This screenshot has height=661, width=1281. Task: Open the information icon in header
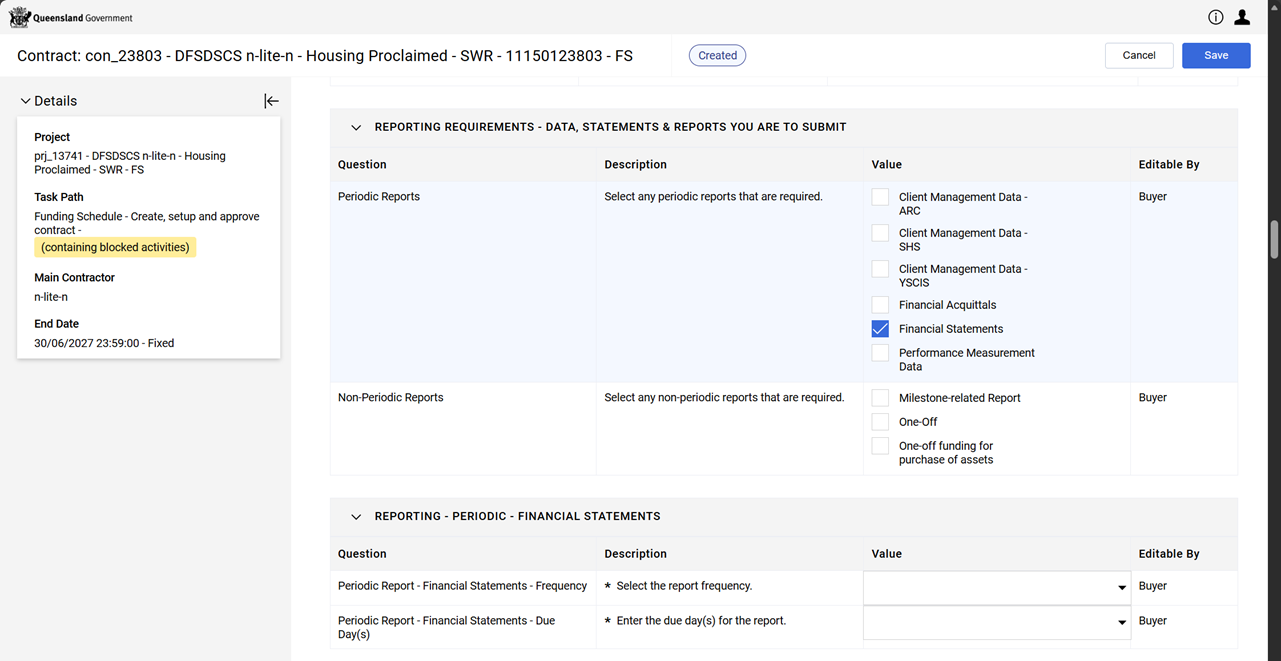tap(1215, 17)
